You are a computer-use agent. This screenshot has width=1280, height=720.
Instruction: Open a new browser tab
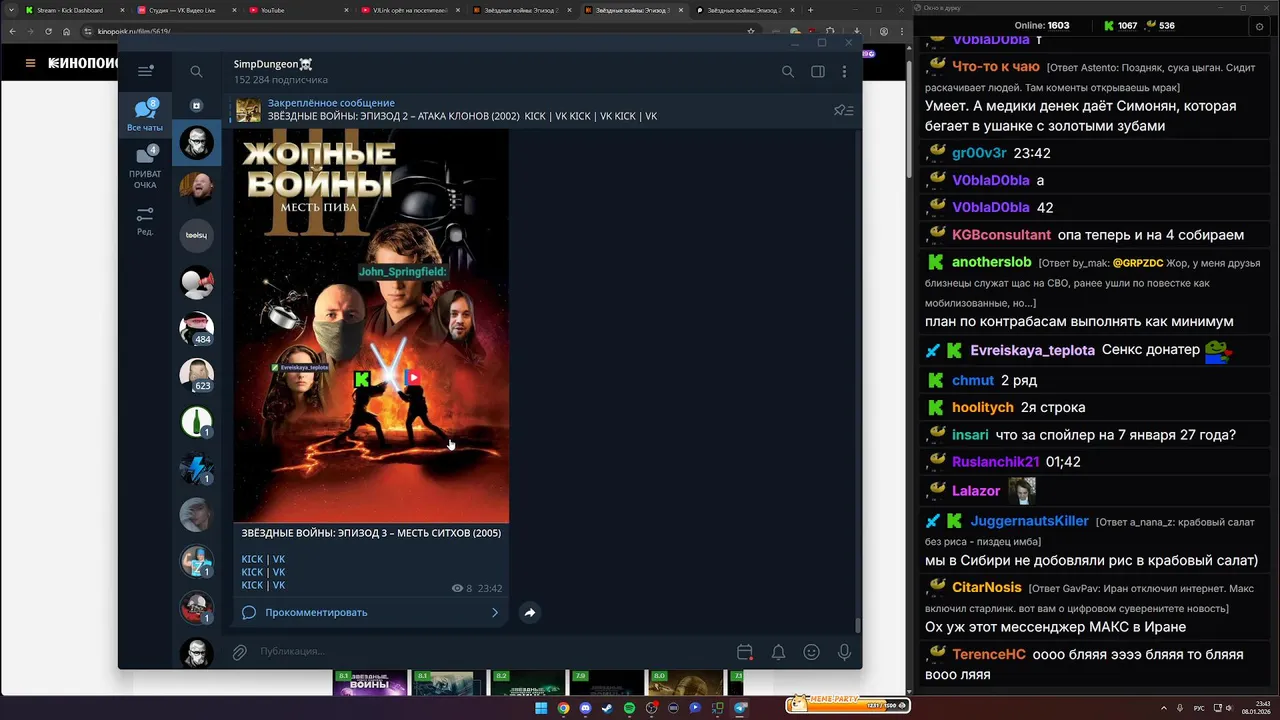point(810,10)
